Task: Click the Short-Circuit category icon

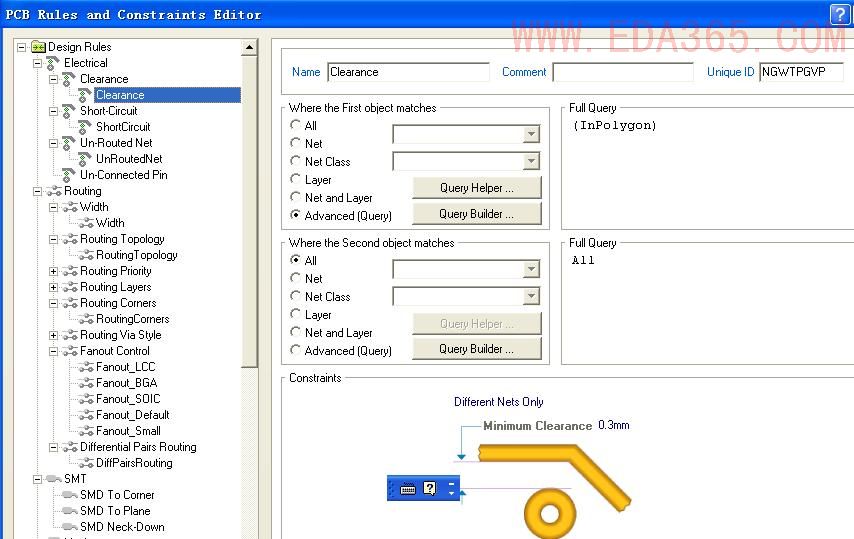Action: click(x=69, y=111)
